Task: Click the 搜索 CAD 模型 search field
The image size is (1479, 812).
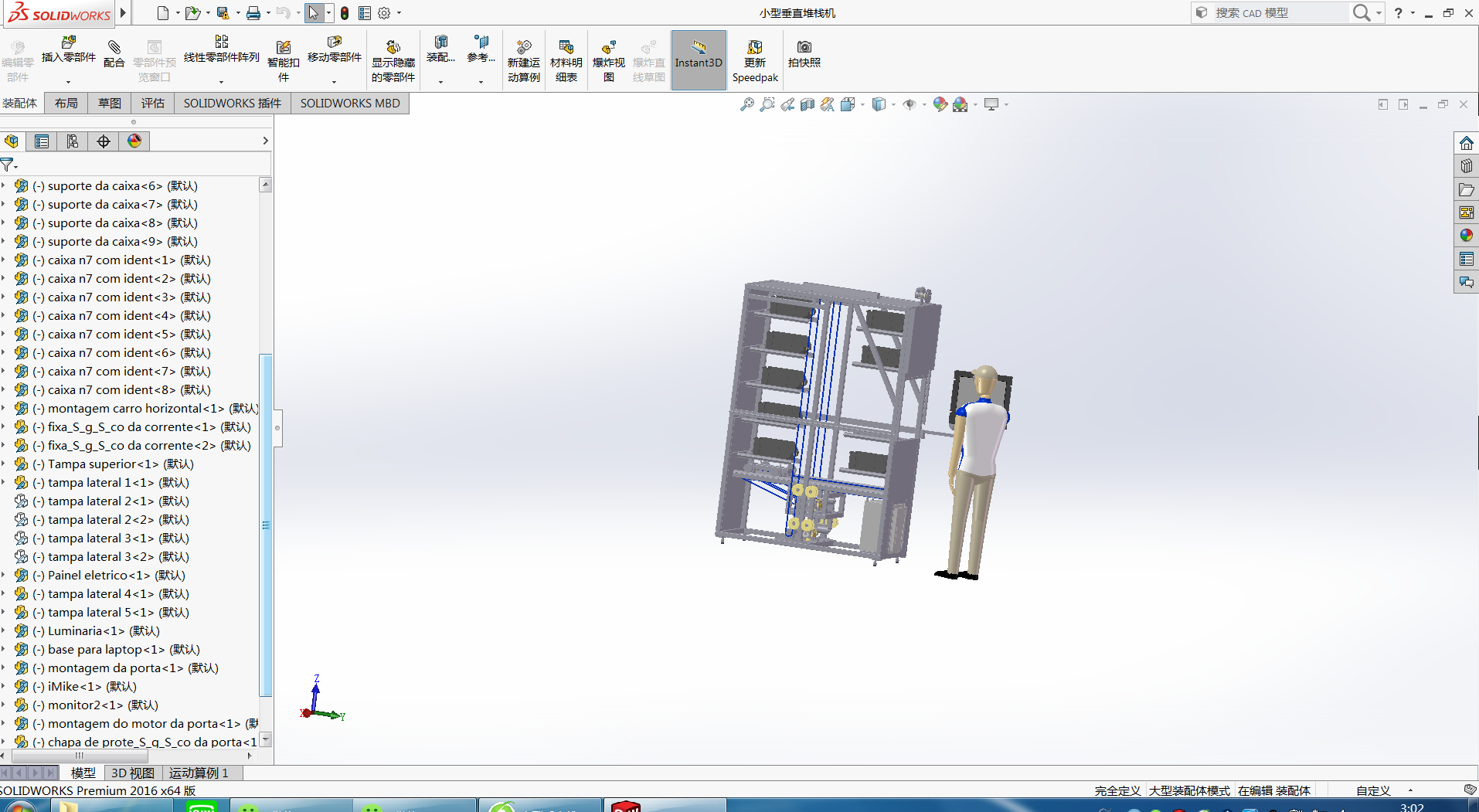Action: [x=1275, y=13]
